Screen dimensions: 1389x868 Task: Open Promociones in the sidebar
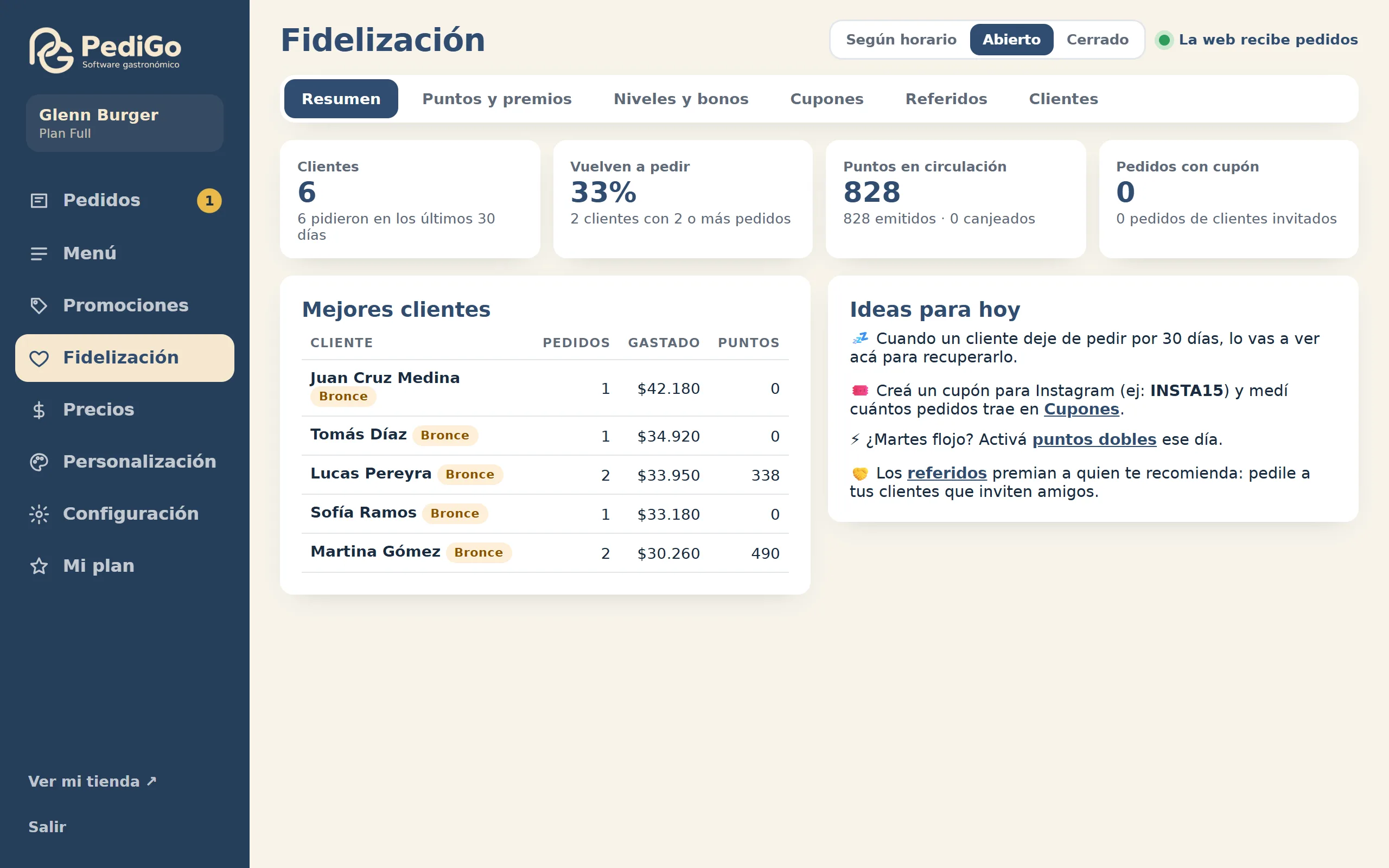(x=125, y=305)
